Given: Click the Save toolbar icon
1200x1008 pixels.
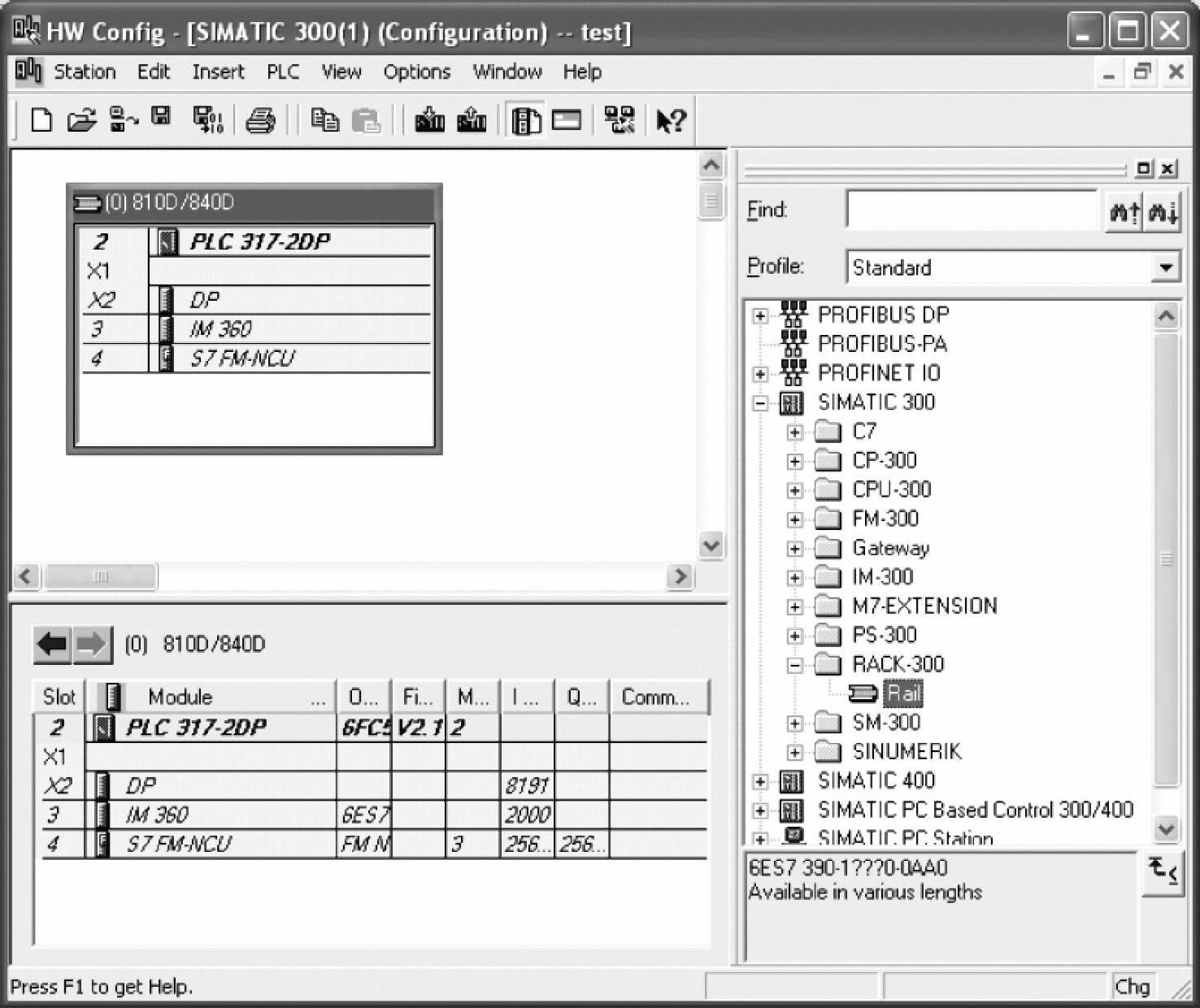Looking at the screenshot, I should coord(161,117).
